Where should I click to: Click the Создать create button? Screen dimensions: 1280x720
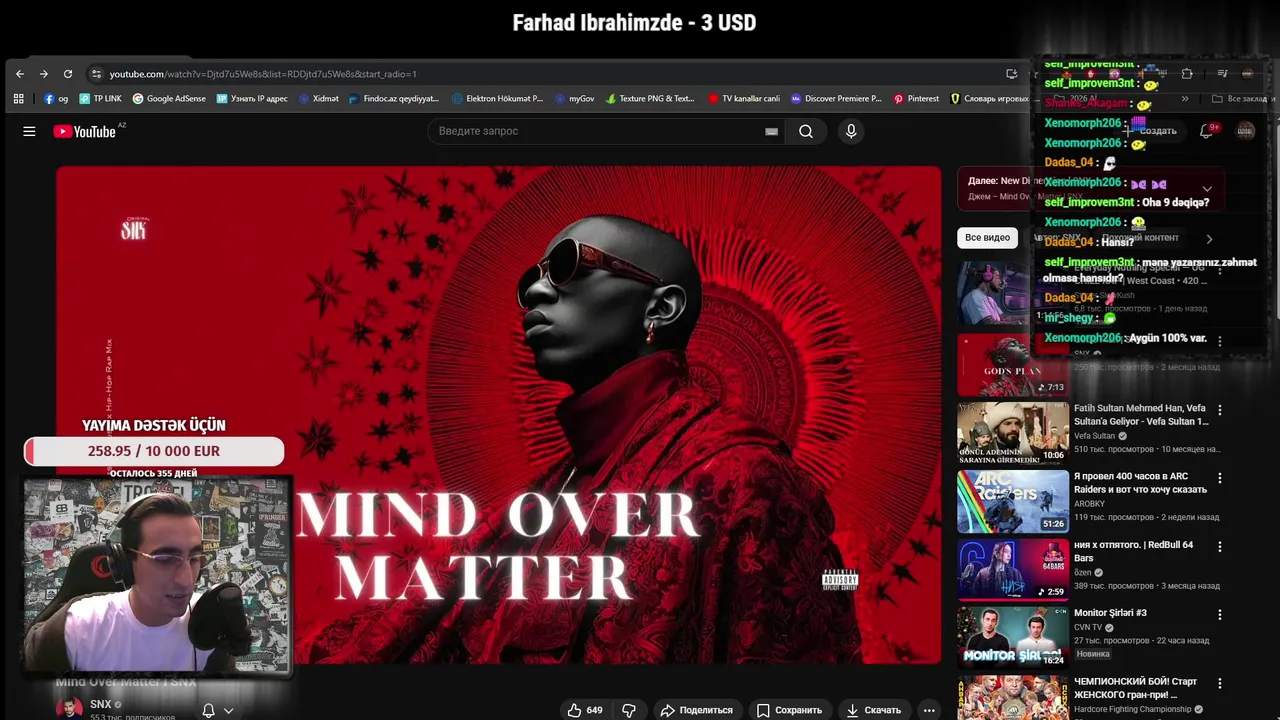tap(1150, 131)
